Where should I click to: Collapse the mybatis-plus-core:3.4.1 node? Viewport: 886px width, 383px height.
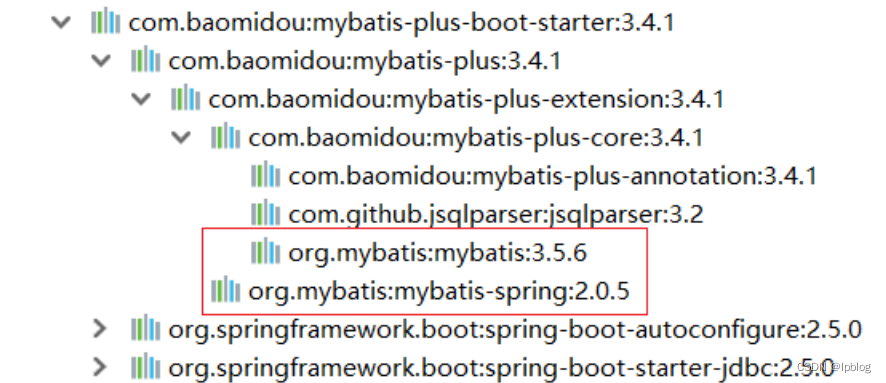181,137
